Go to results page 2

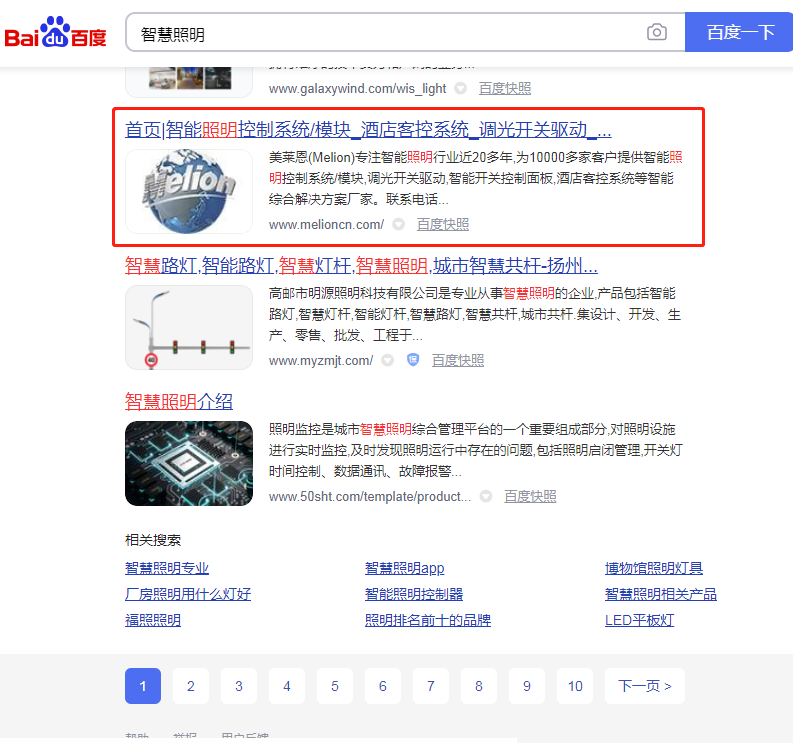tap(191, 686)
